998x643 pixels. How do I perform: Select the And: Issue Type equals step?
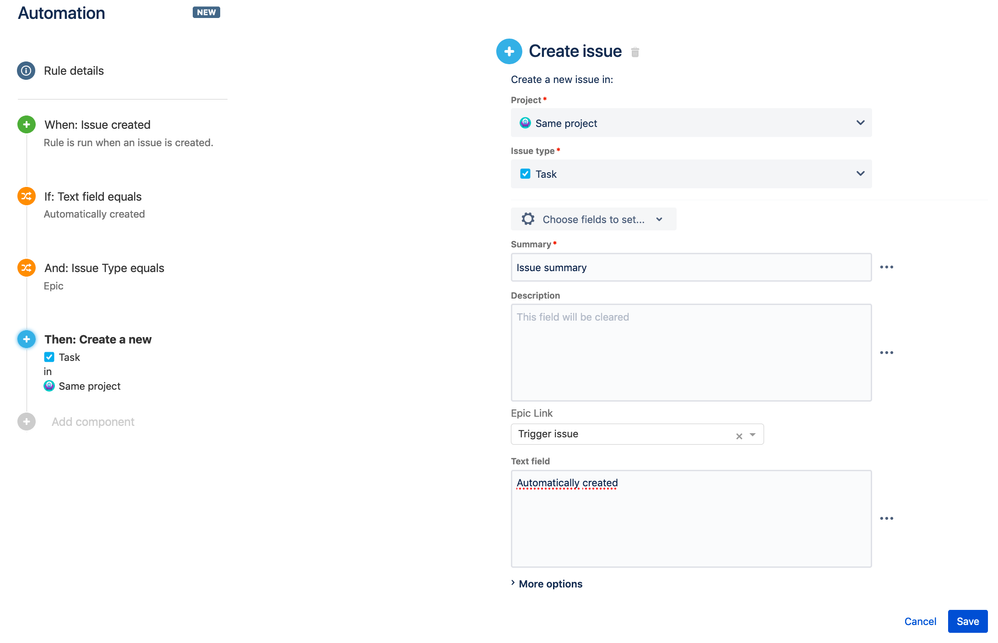point(104,268)
